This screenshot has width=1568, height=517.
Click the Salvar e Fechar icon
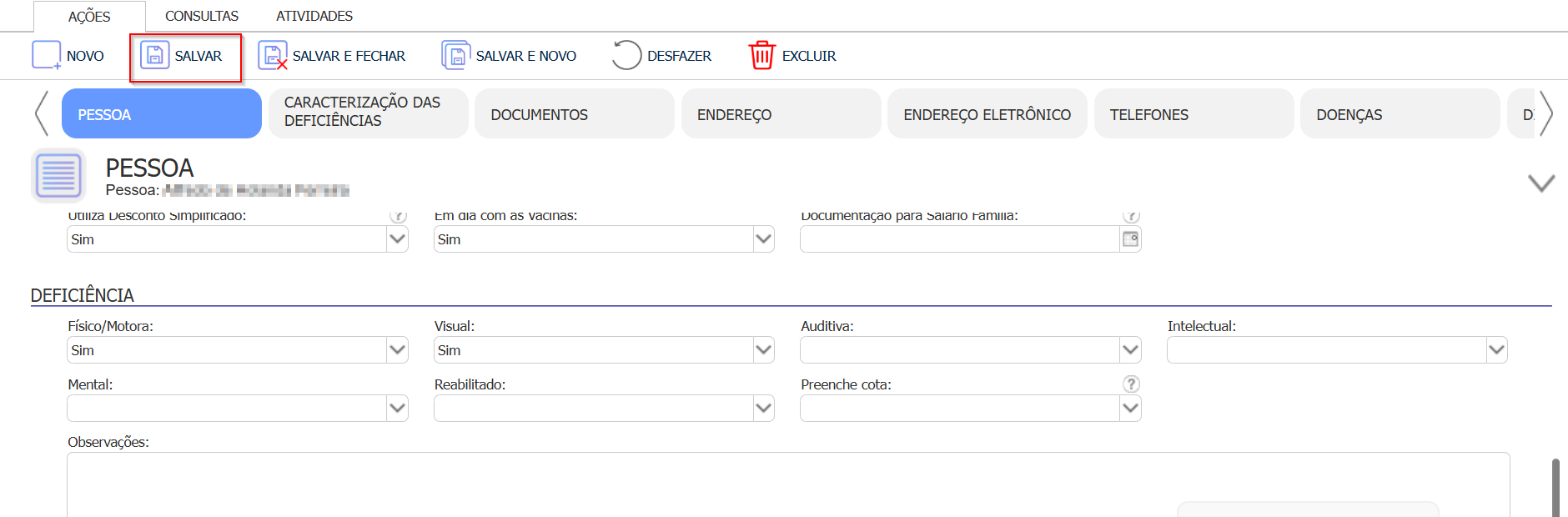coord(272,56)
